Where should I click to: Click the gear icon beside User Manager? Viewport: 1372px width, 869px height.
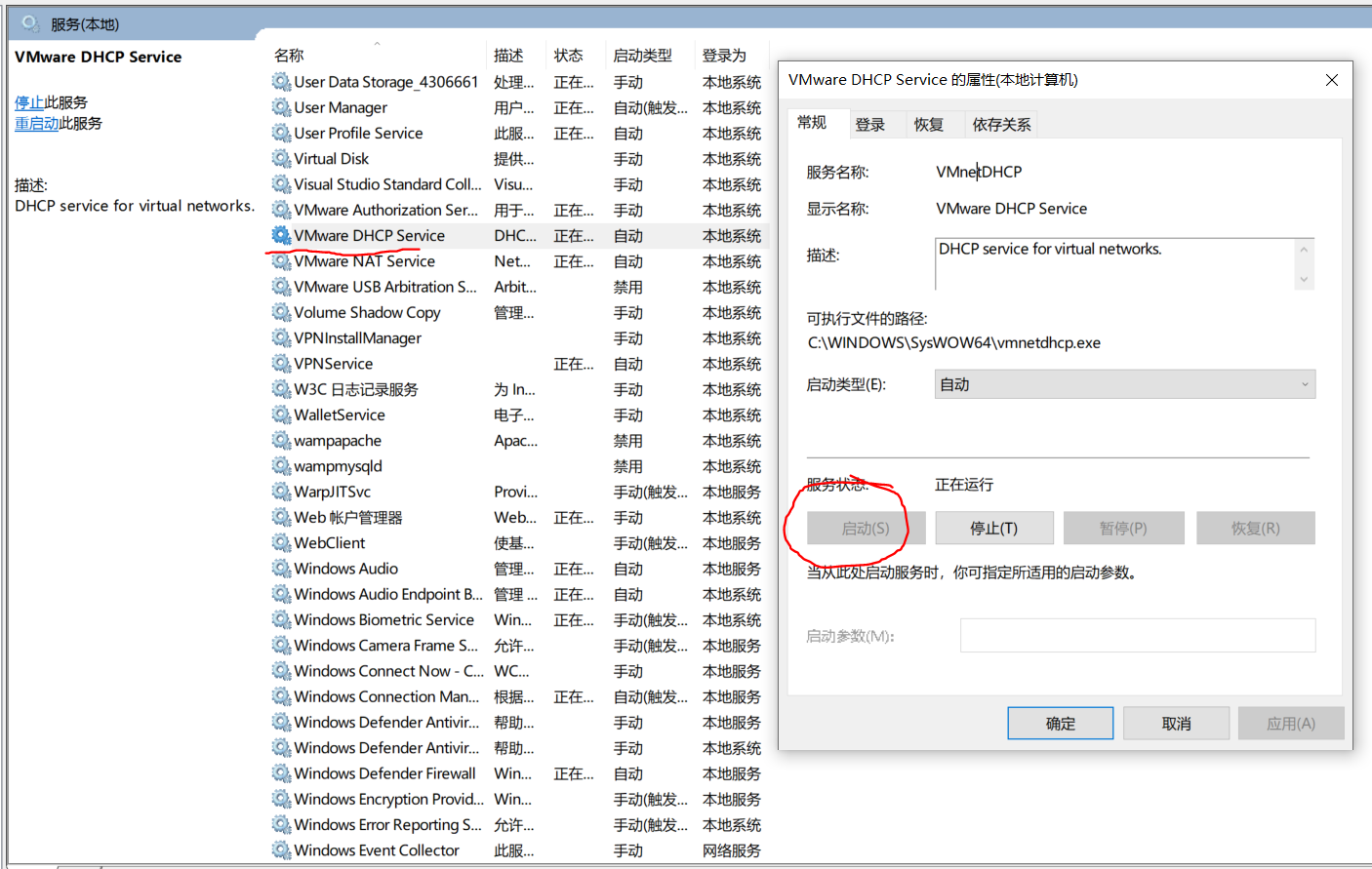pyautogui.click(x=282, y=107)
